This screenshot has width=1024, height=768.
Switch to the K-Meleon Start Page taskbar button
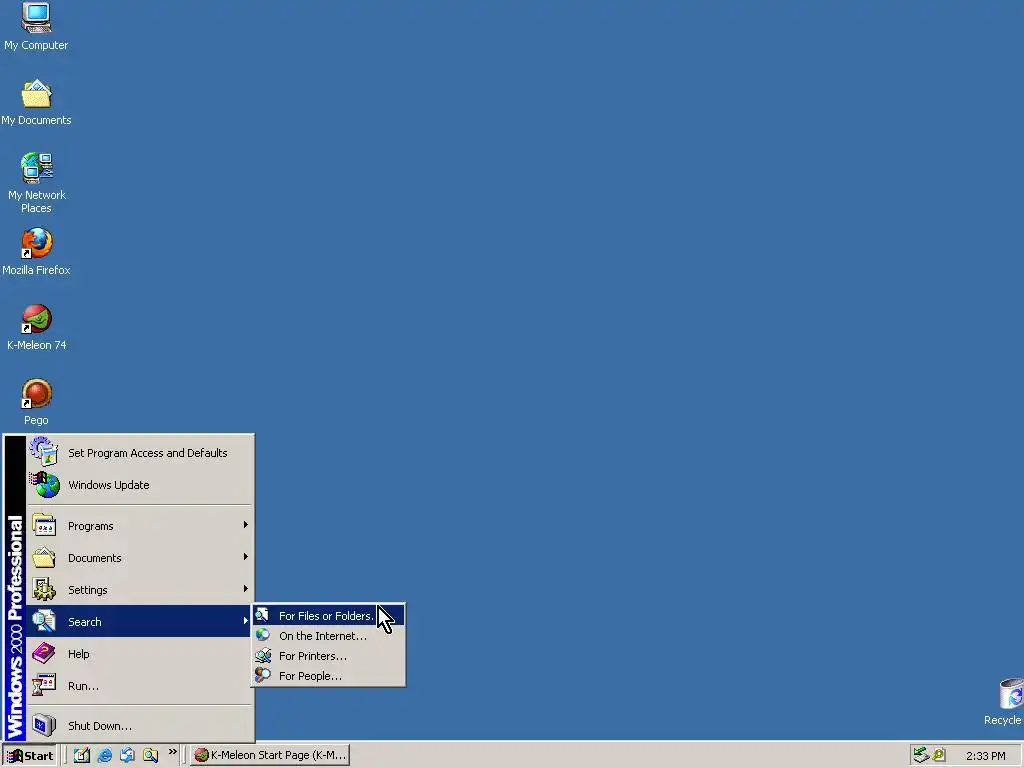pos(270,755)
